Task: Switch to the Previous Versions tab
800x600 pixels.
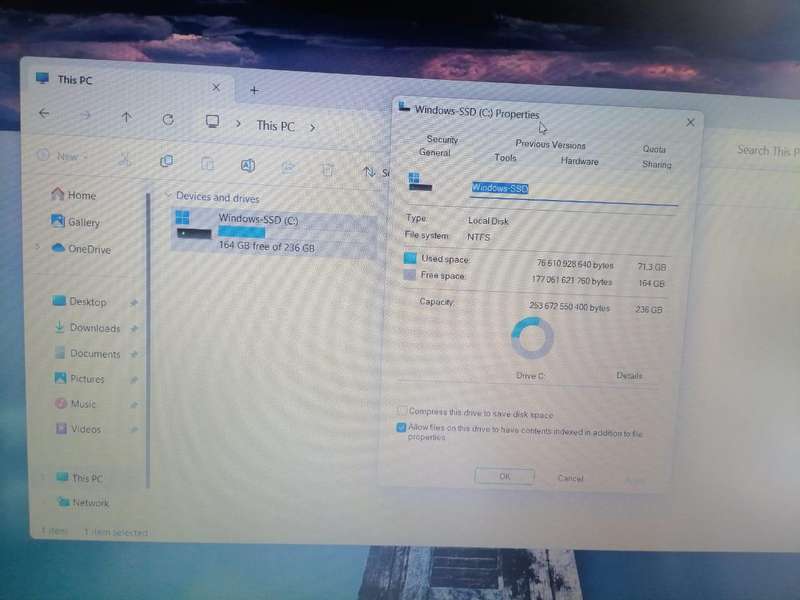Action: tap(550, 144)
